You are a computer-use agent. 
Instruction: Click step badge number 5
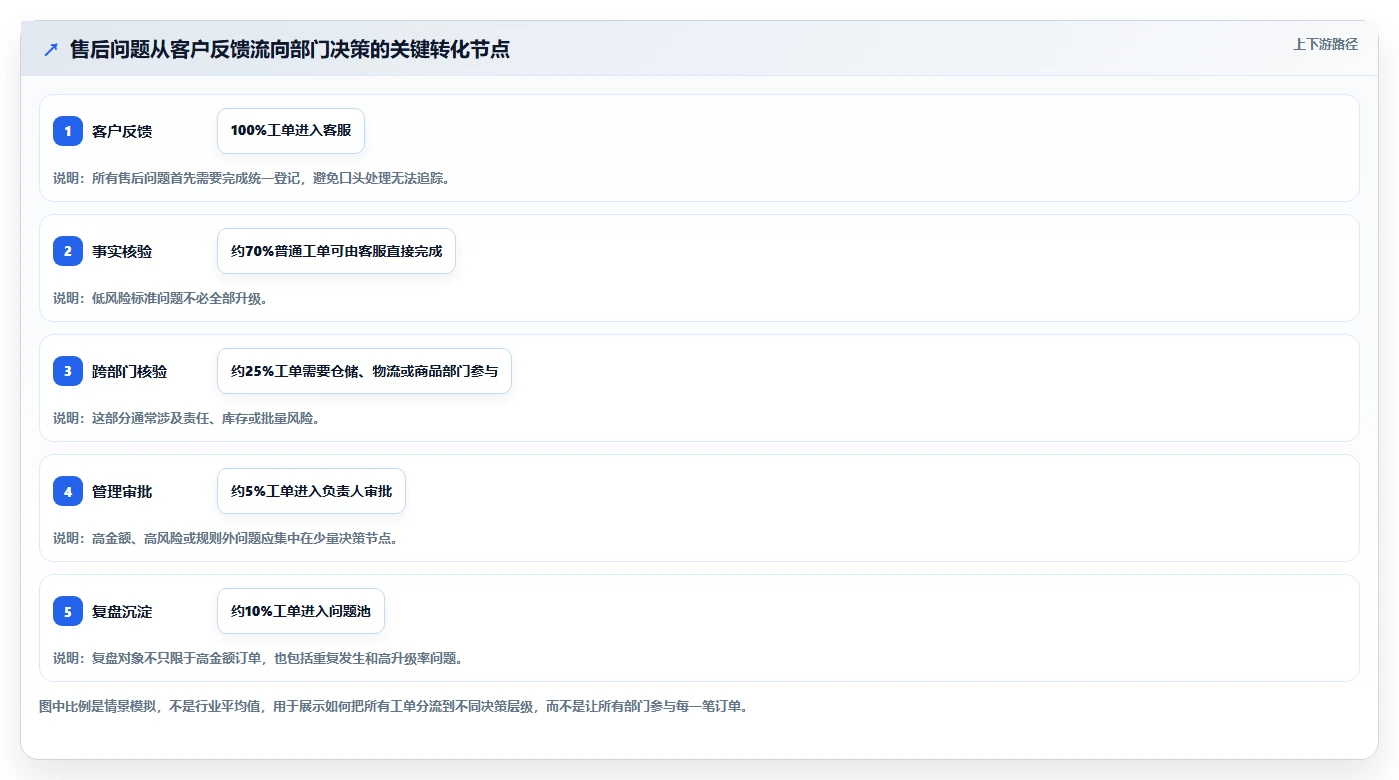pyautogui.click(x=68, y=611)
